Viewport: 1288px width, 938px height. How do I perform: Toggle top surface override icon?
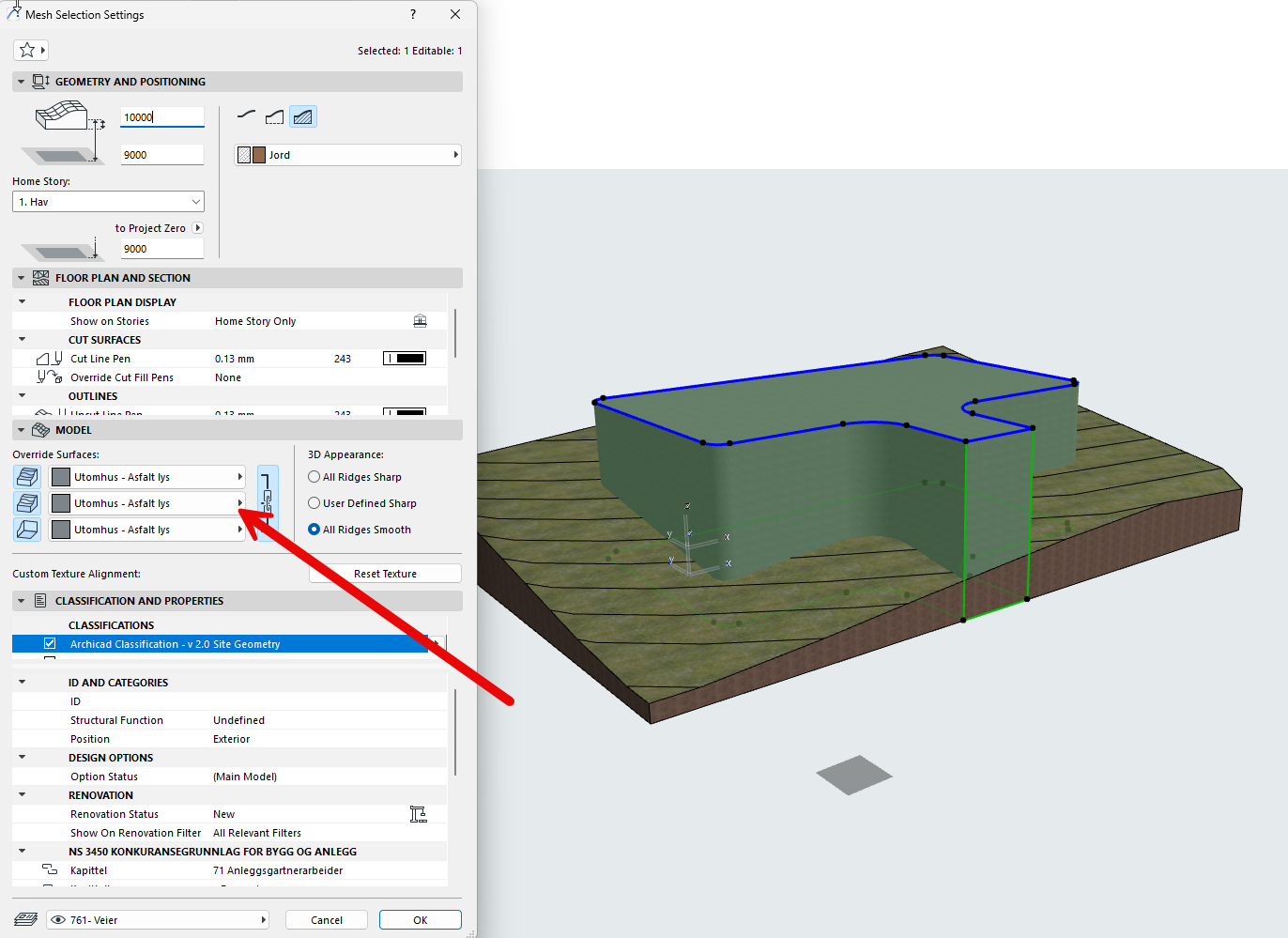point(27,477)
